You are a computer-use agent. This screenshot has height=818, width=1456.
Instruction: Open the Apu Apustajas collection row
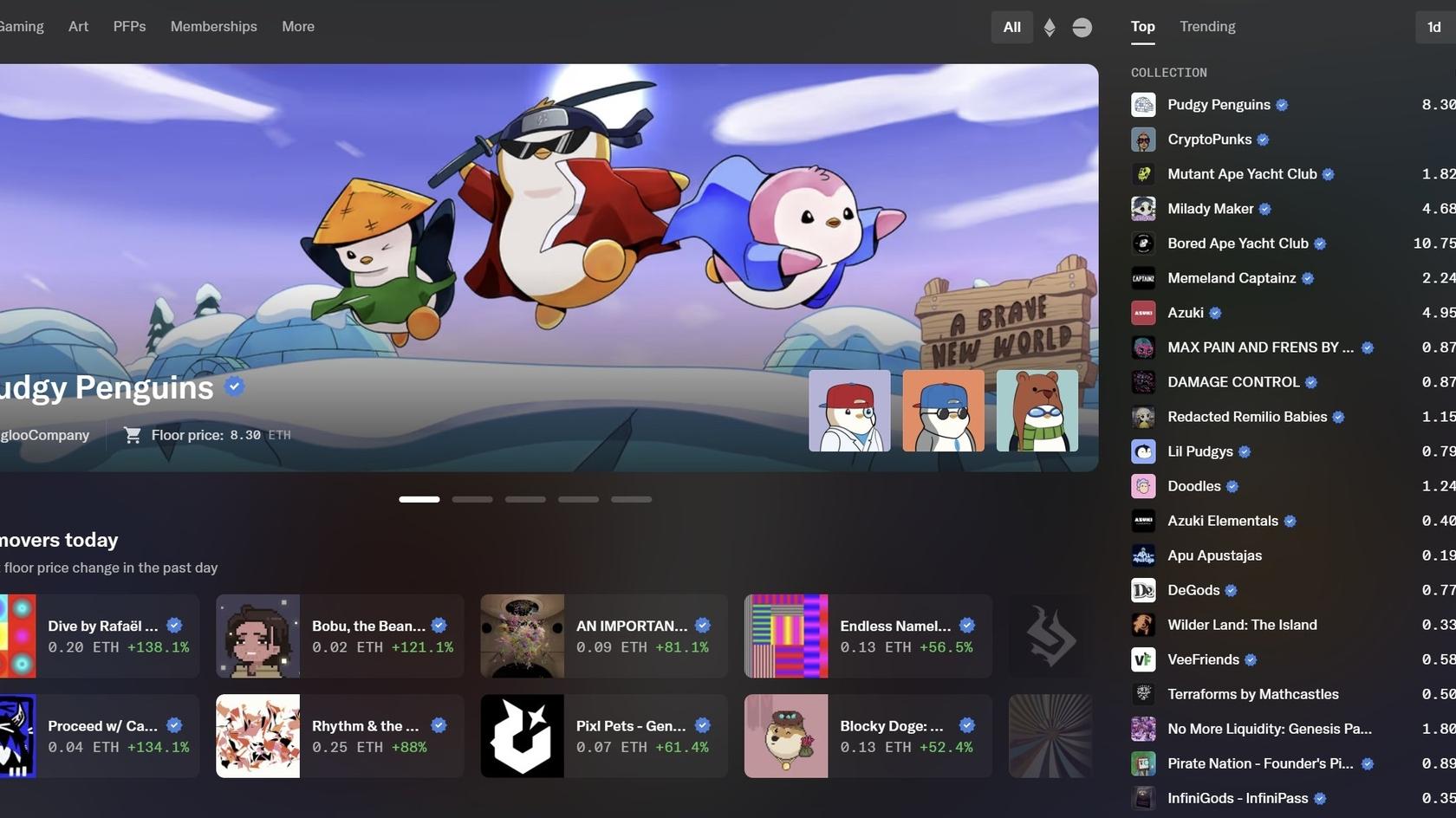click(1293, 555)
